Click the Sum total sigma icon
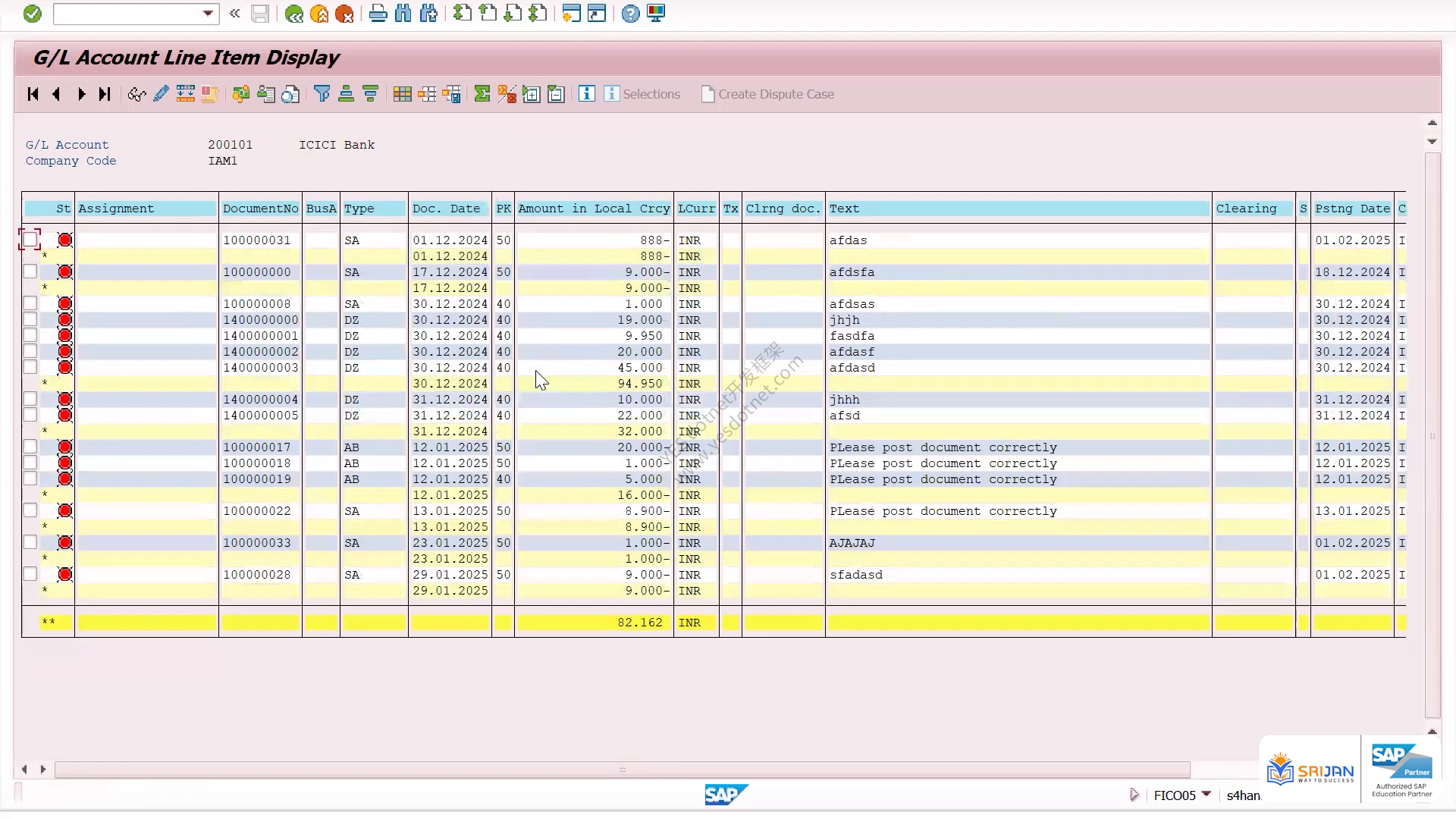Viewport: 1456px width, 819px height. pyautogui.click(x=482, y=94)
